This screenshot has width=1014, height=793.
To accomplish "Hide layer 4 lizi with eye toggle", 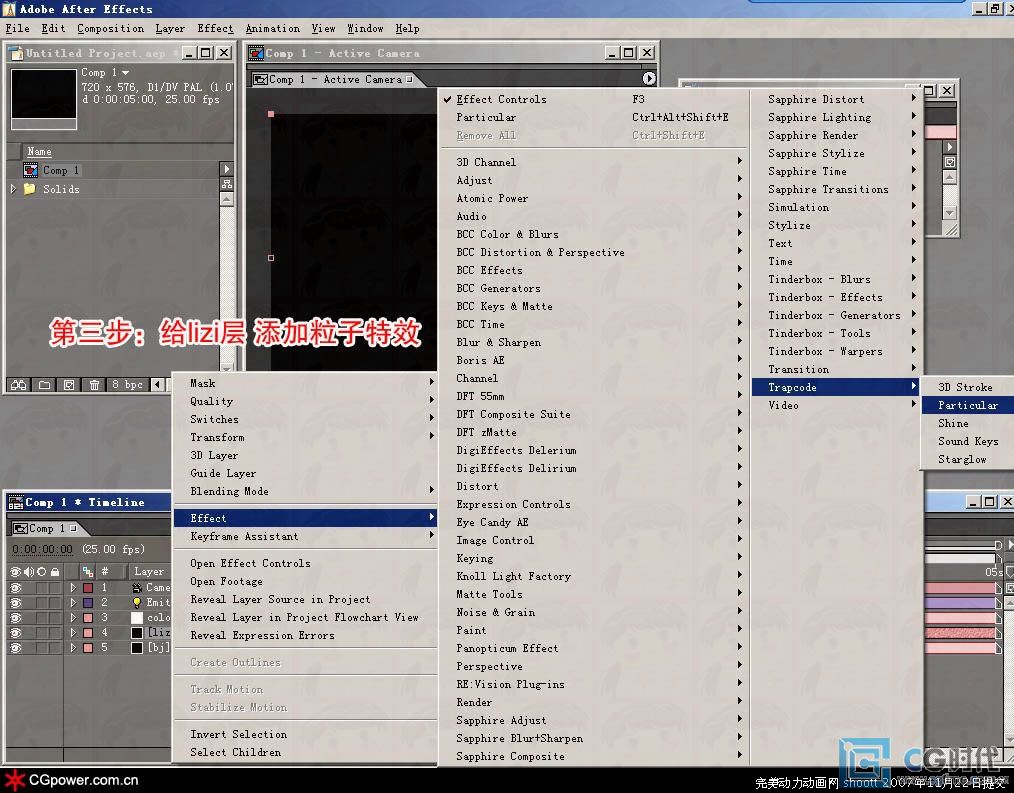I will [16, 633].
